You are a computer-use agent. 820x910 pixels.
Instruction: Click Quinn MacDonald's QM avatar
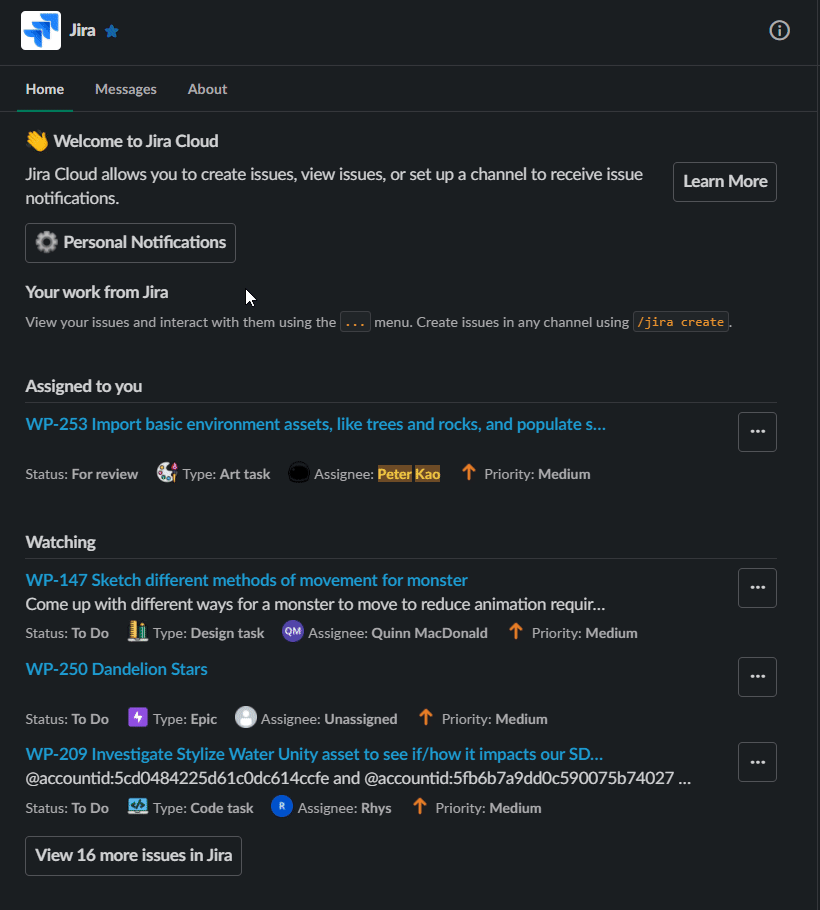click(292, 631)
